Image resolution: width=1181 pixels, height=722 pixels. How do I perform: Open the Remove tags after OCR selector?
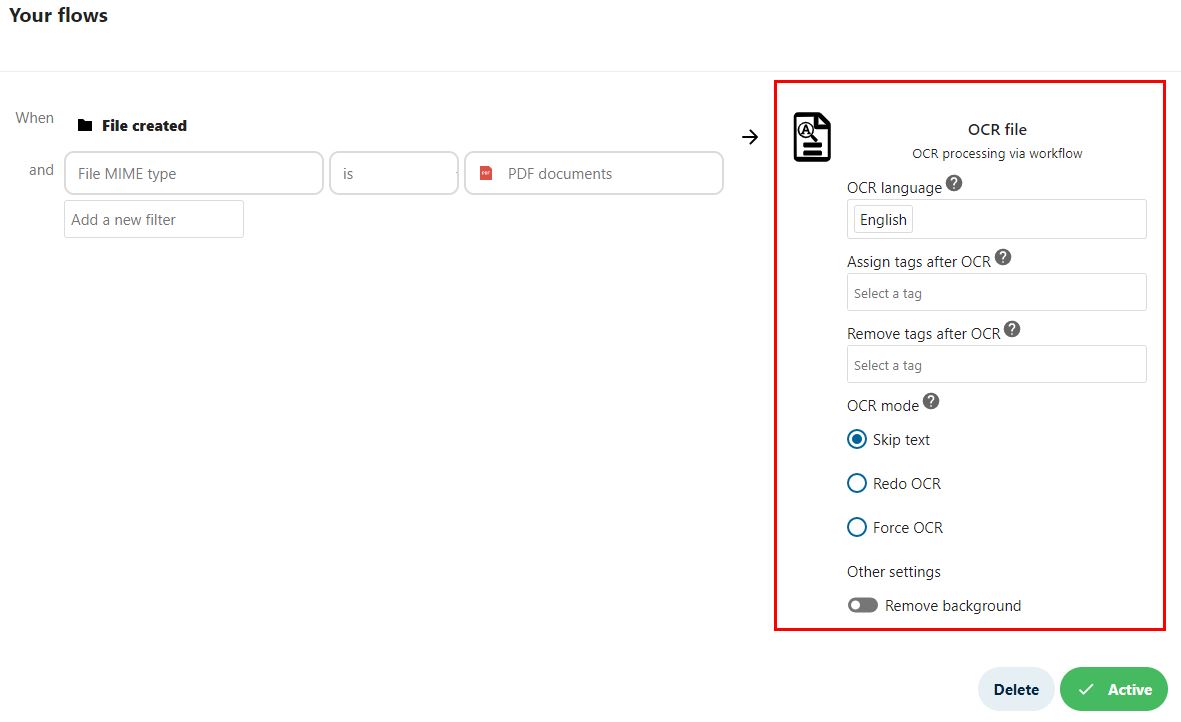click(996, 364)
